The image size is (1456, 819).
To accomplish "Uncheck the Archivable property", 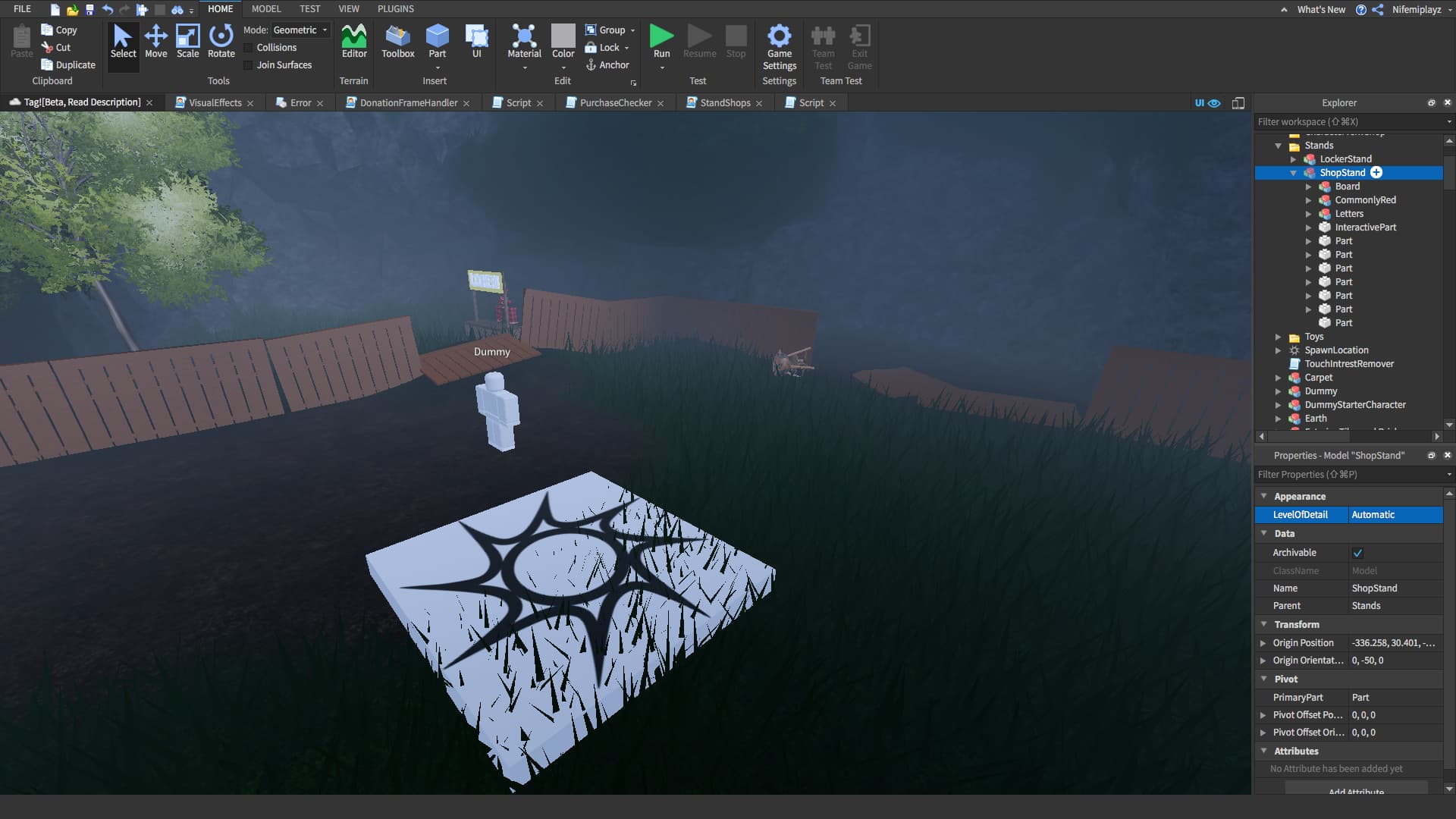I will (x=1357, y=553).
